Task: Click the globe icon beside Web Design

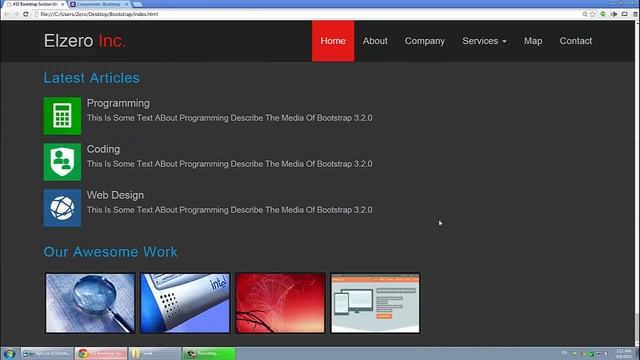Action: pyautogui.click(x=62, y=208)
